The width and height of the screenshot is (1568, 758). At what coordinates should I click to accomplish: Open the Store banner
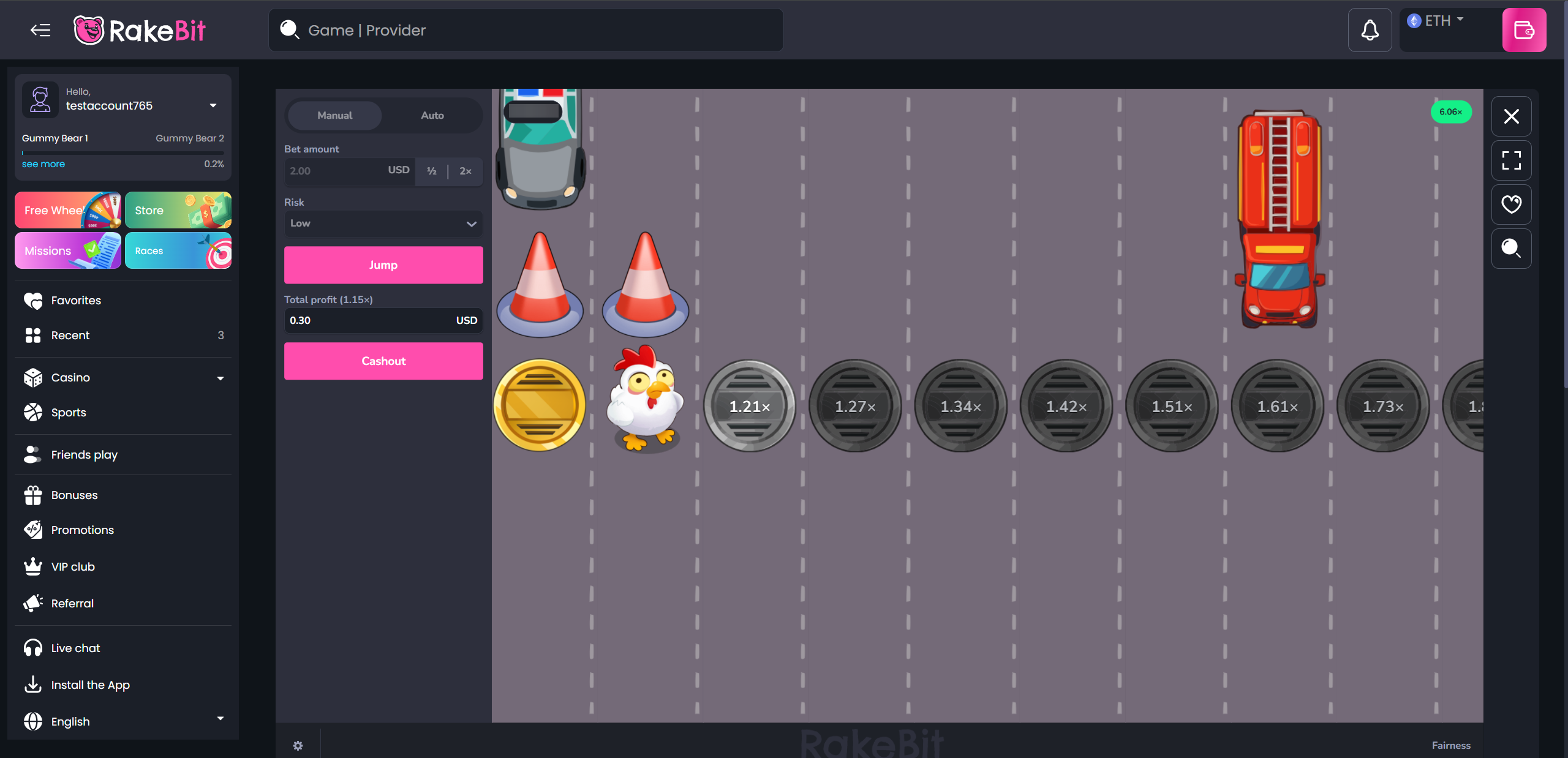click(178, 210)
